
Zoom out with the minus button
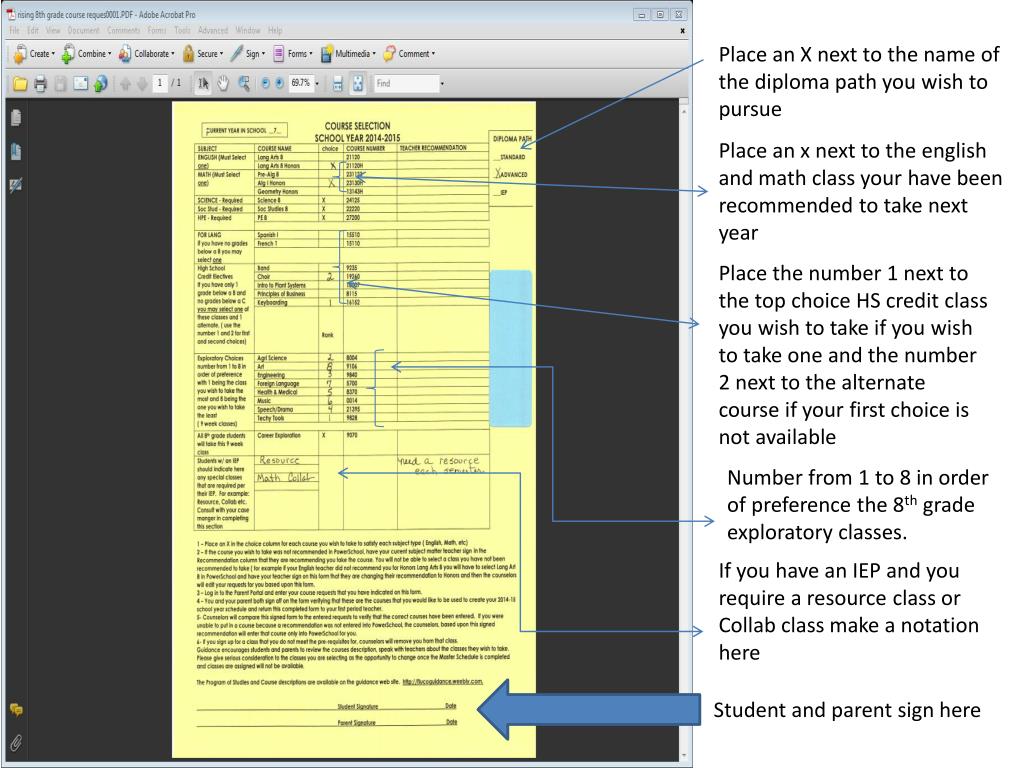click(x=265, y=84)
